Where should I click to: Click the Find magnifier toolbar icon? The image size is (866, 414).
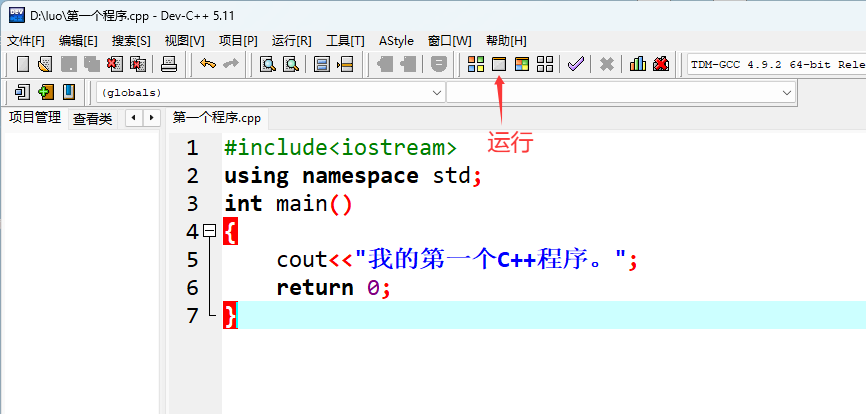point(267,65)
